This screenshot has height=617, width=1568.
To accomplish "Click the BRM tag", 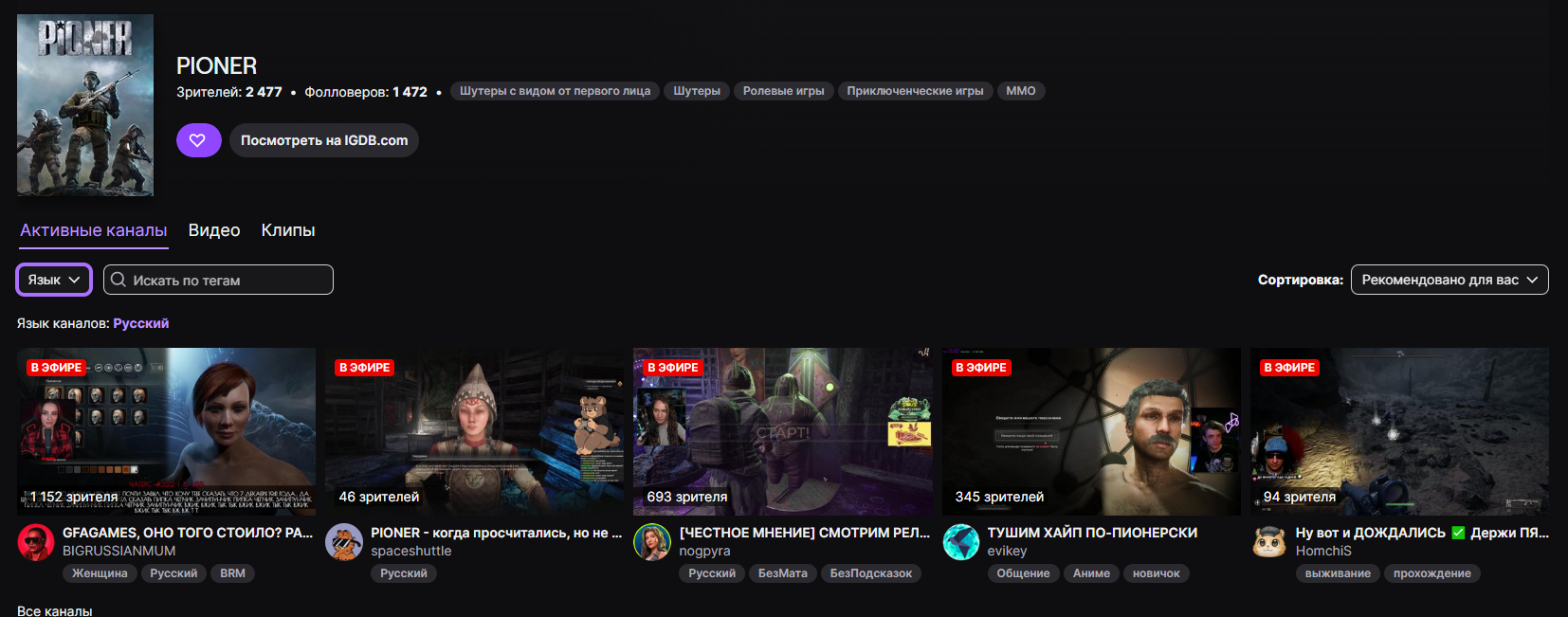I will tap(232, 573).
